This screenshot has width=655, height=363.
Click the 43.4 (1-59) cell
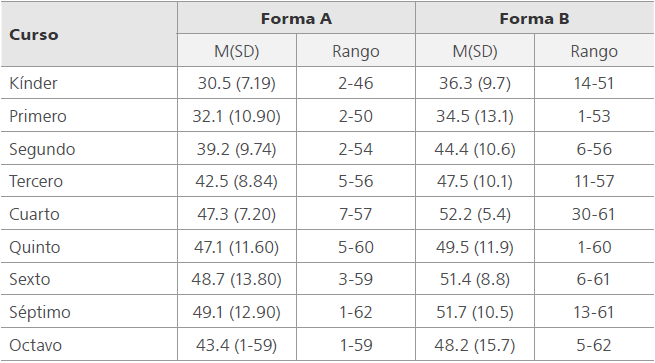pyautogui.click(x=236, y=345)
